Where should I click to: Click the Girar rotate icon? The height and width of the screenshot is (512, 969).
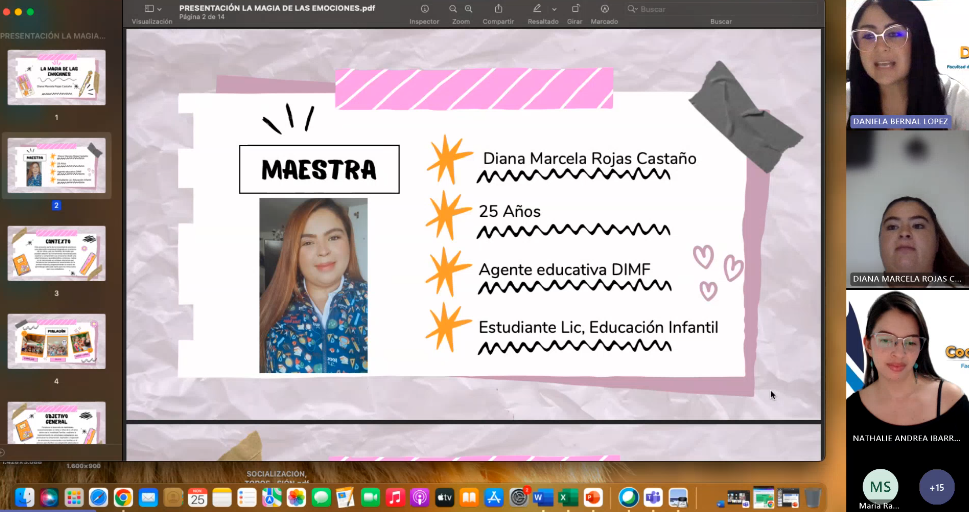[575, 9]
